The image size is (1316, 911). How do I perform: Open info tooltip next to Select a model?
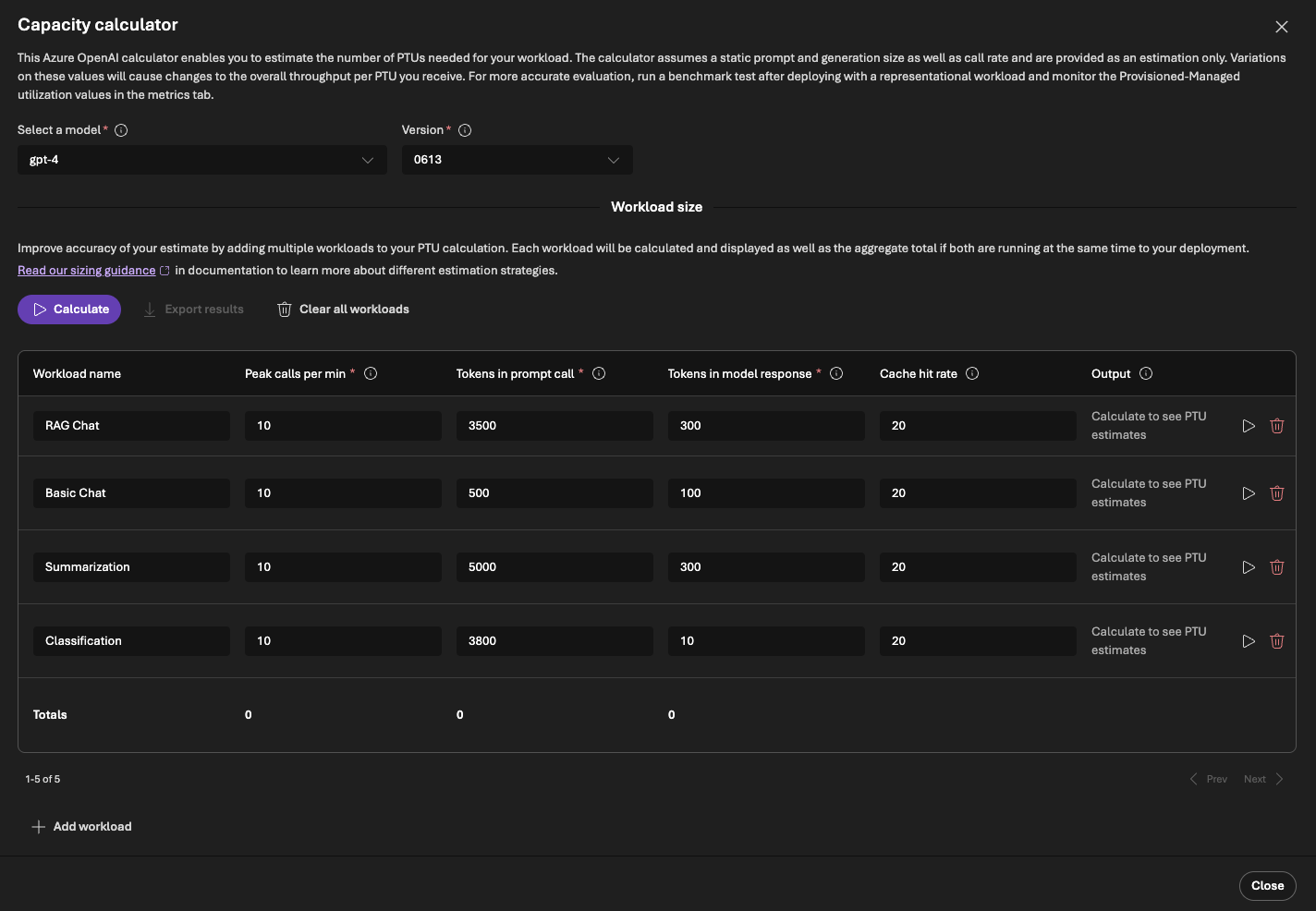(121, 130)
